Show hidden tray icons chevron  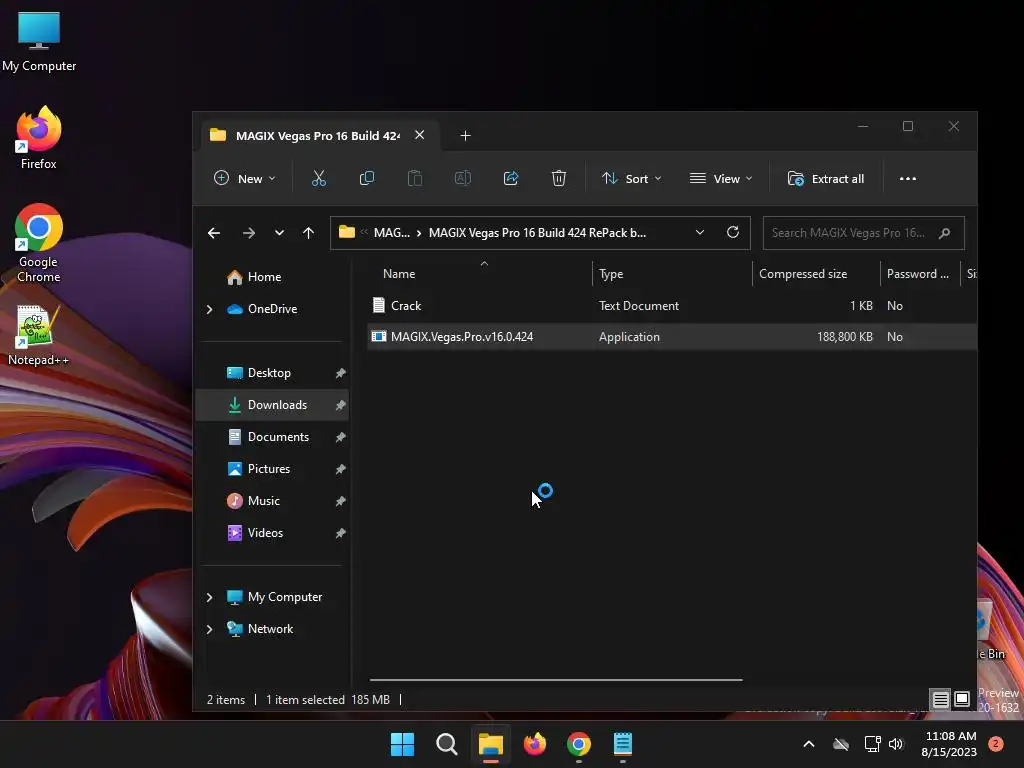808,744
